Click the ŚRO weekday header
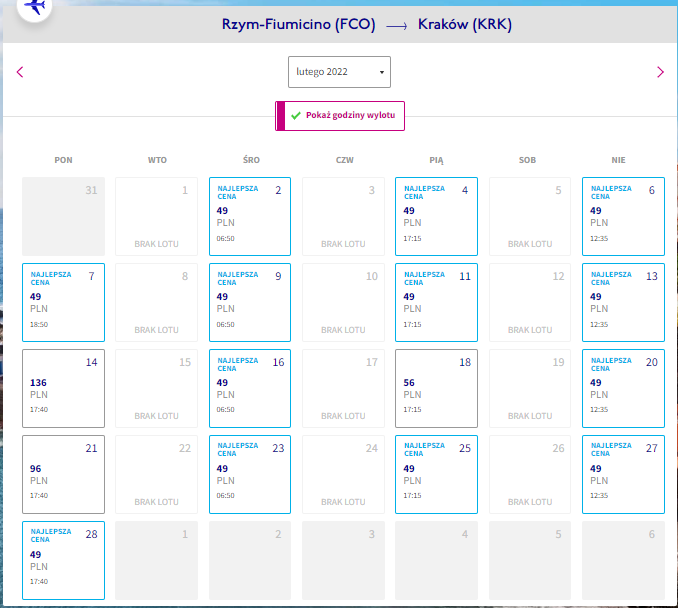Viewport: 678px width, 608px height. point(251,160)
